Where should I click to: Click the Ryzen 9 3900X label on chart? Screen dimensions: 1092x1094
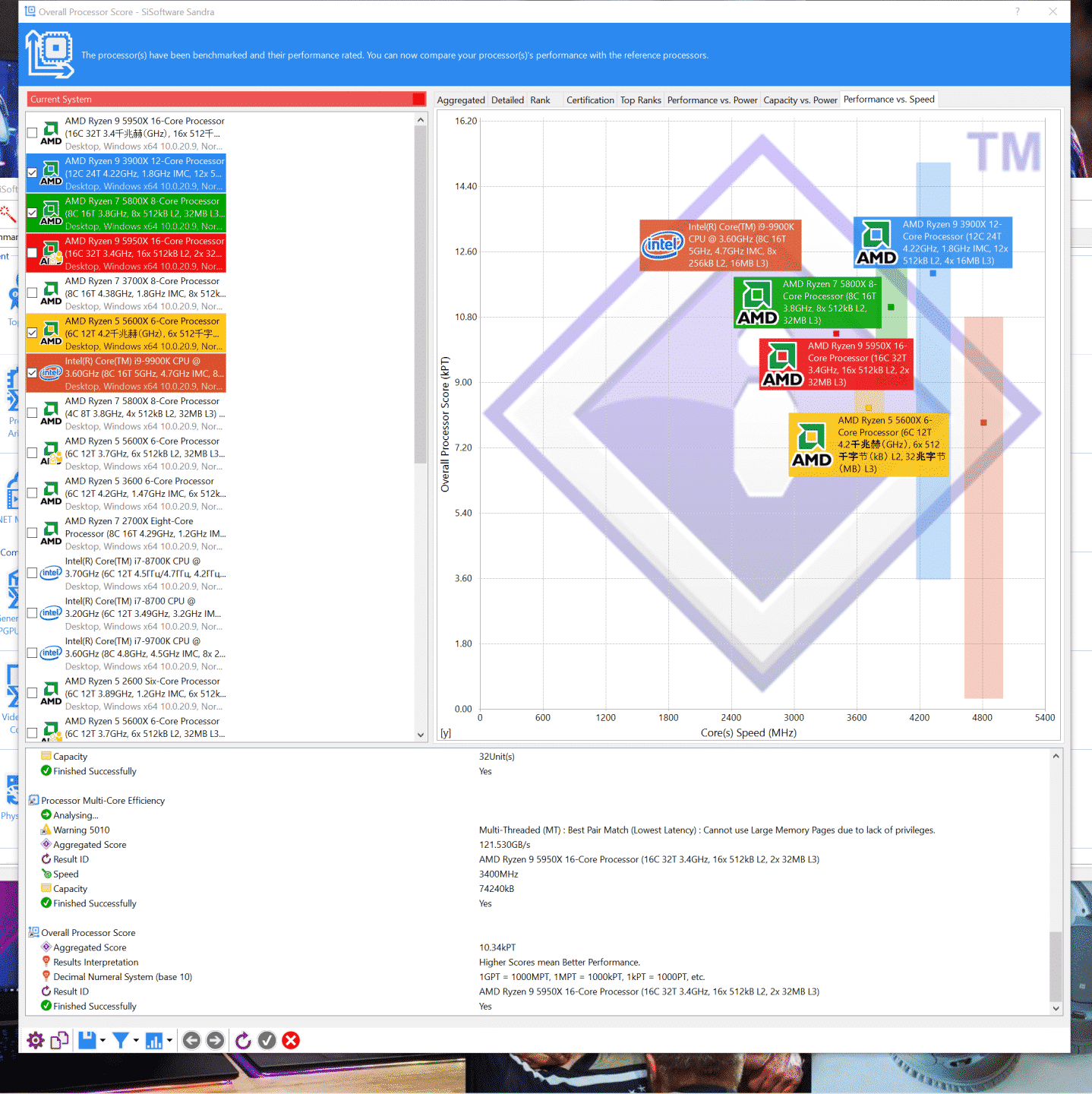pos(933,242)
